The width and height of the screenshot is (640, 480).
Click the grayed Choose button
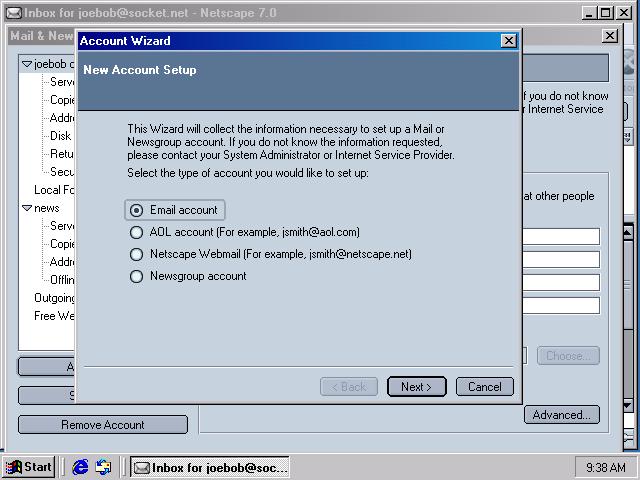568,356
